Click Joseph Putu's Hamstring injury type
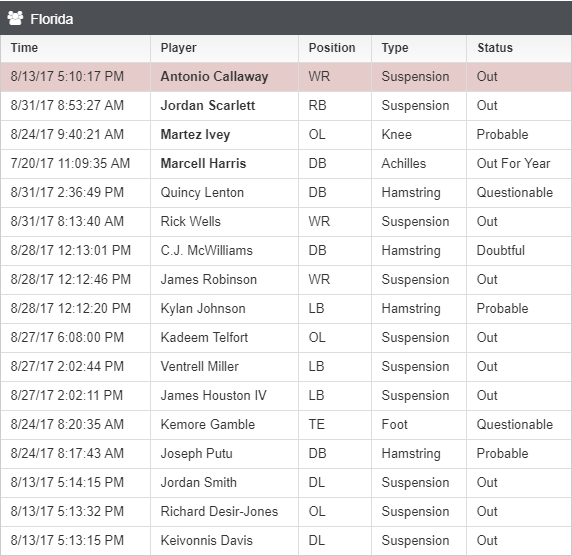Viewport: 572px width, 556px height. point(411,454)
